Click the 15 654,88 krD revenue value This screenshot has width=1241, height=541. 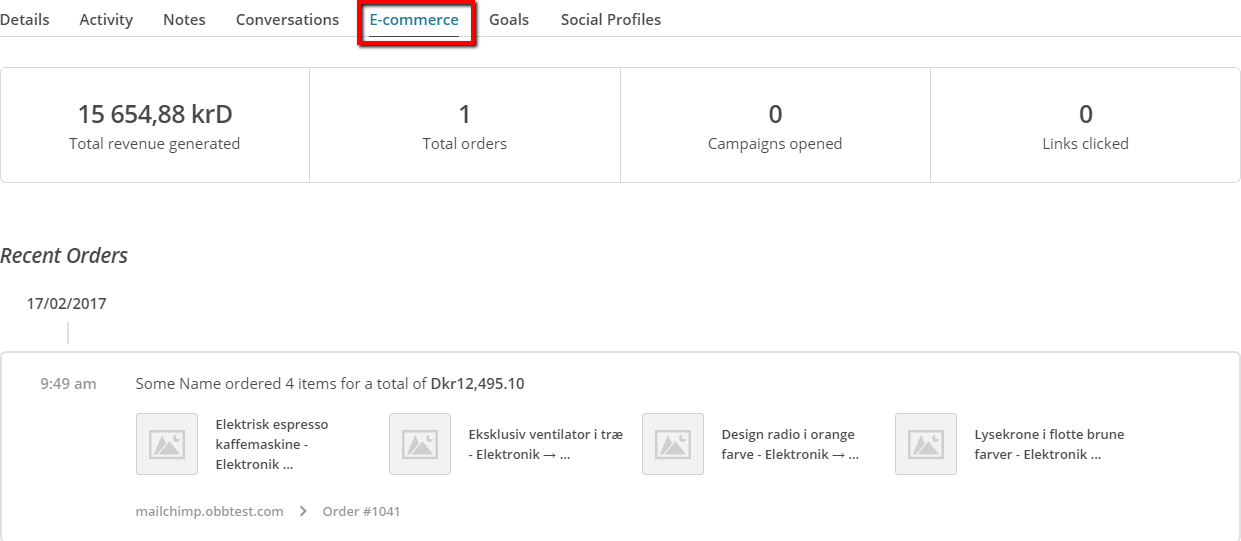155,114
